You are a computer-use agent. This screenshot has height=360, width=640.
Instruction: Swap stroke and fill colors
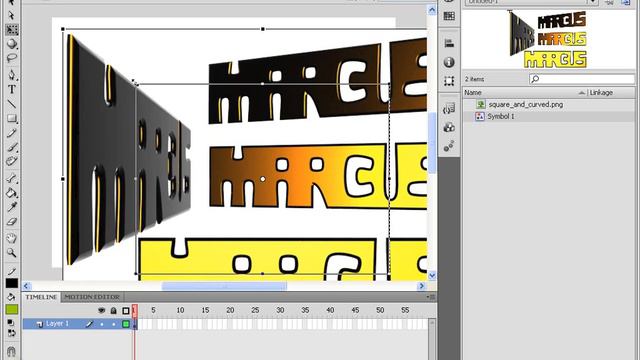pos(11,333)
